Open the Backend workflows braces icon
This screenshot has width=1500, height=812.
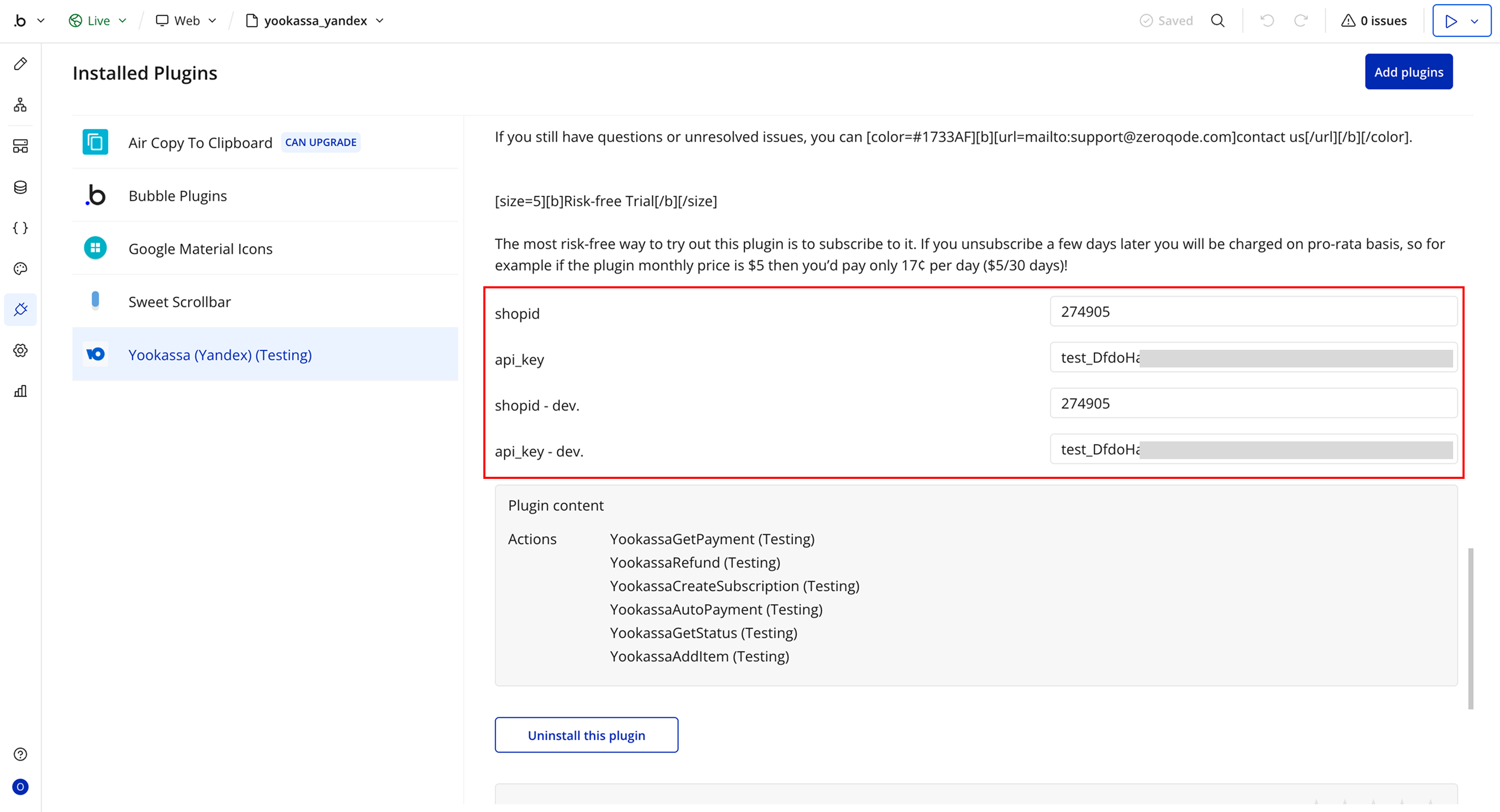(20, 227)
